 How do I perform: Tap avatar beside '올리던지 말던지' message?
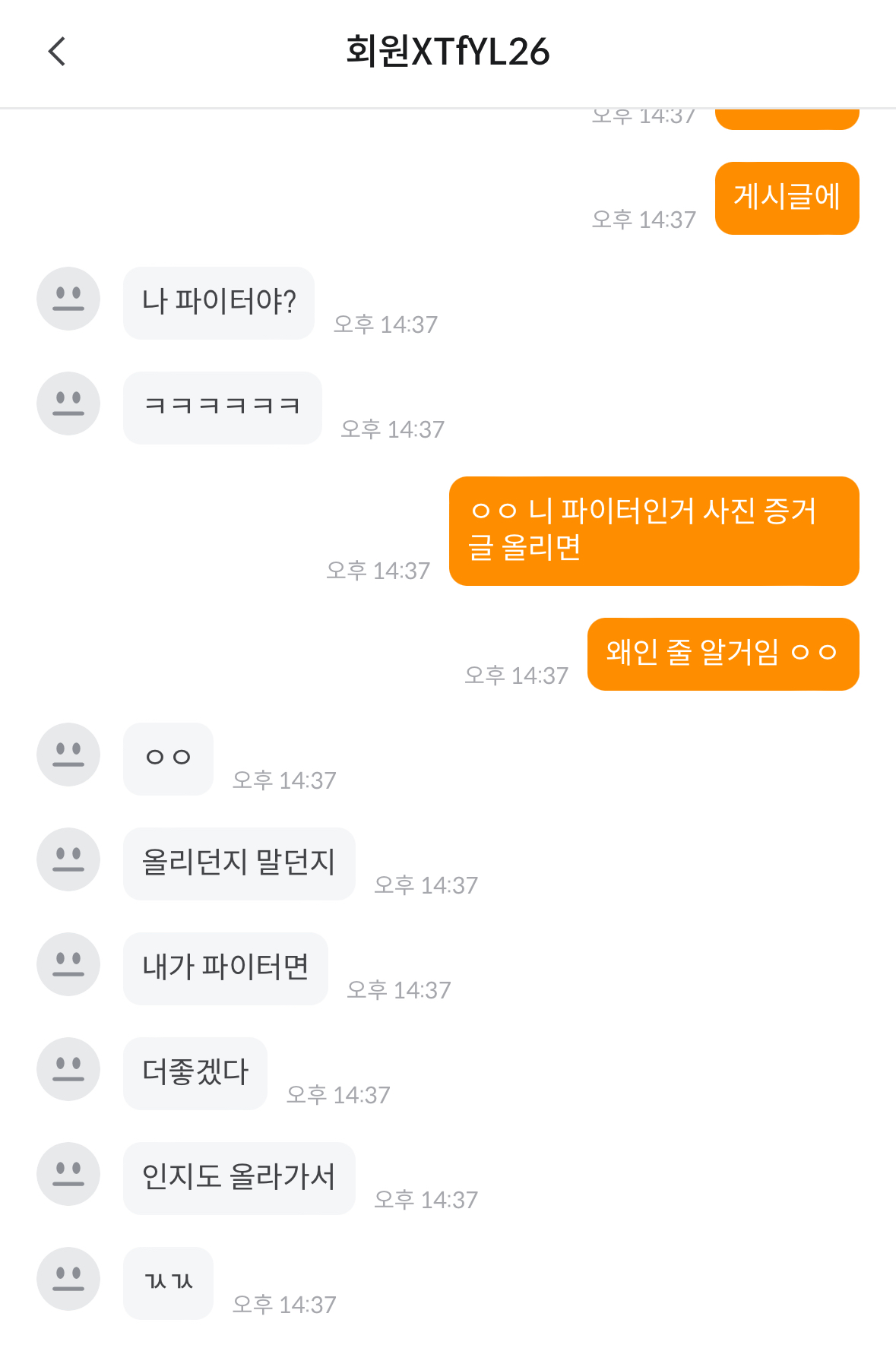[x=68, y=859]
